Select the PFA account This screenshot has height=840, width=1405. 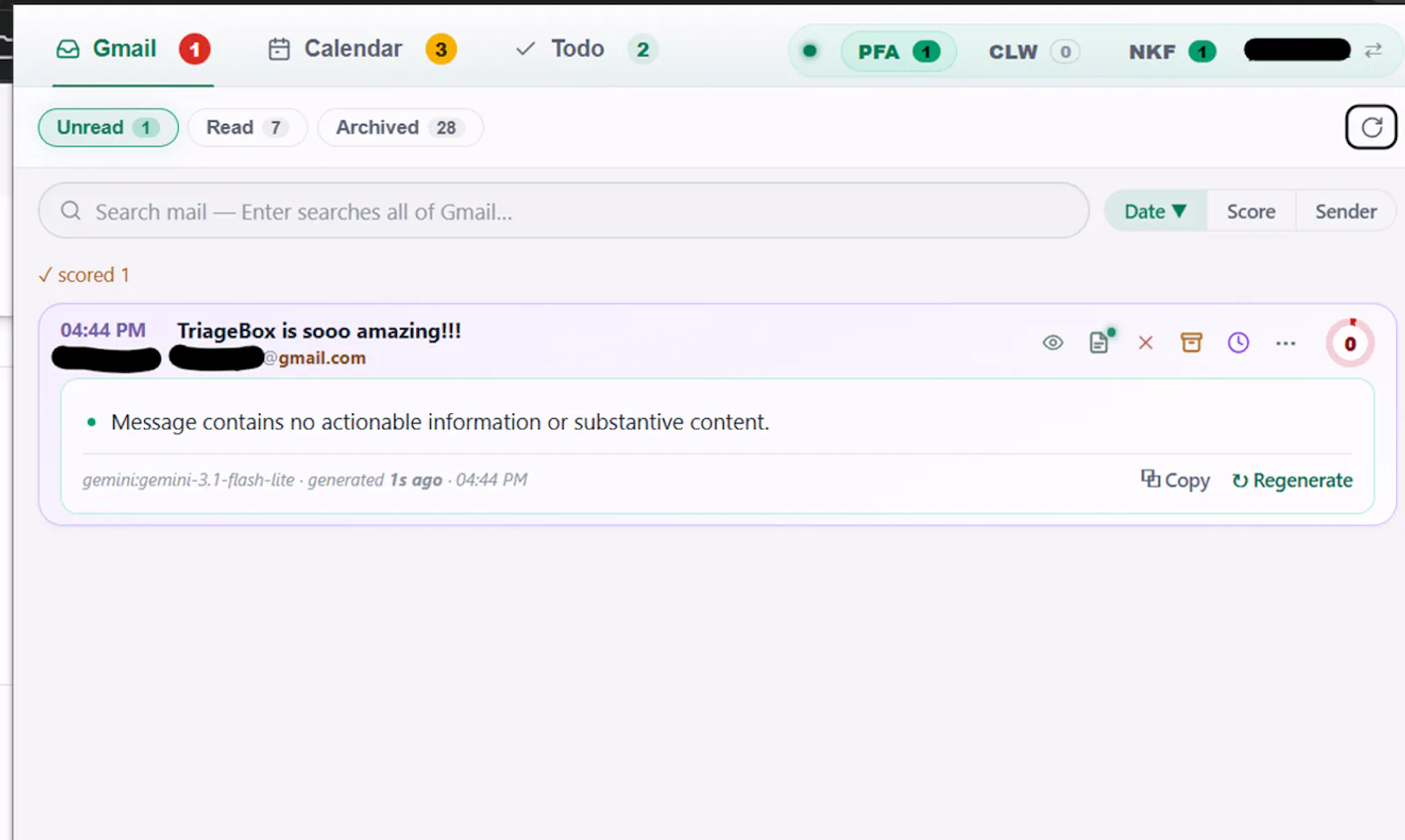(x=898, y=52)
